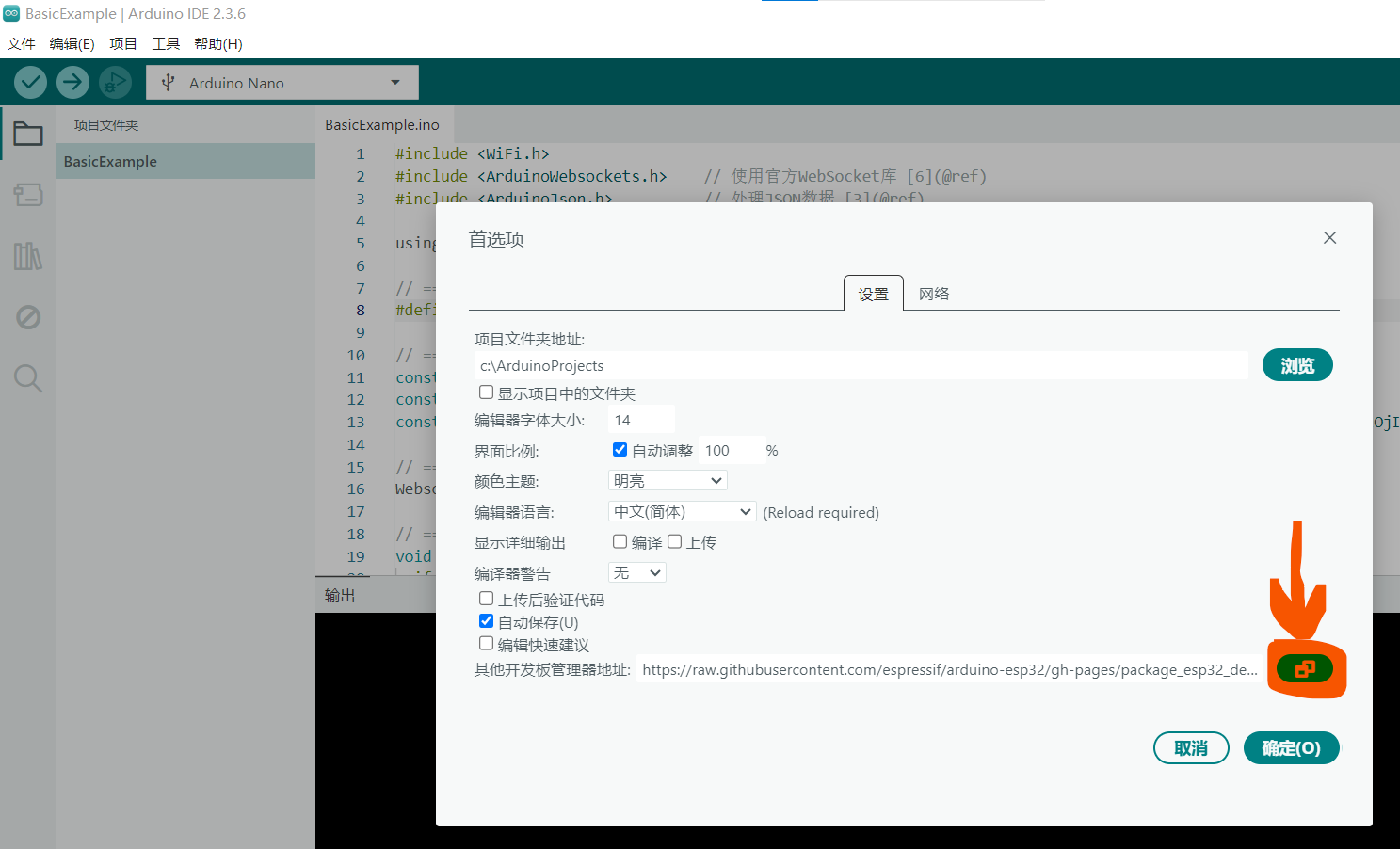This screenshot has height=849, width=1400.
Task: Open the 编辑器语言 dropdown showing 中文(简体)
Action: [683, 511]
